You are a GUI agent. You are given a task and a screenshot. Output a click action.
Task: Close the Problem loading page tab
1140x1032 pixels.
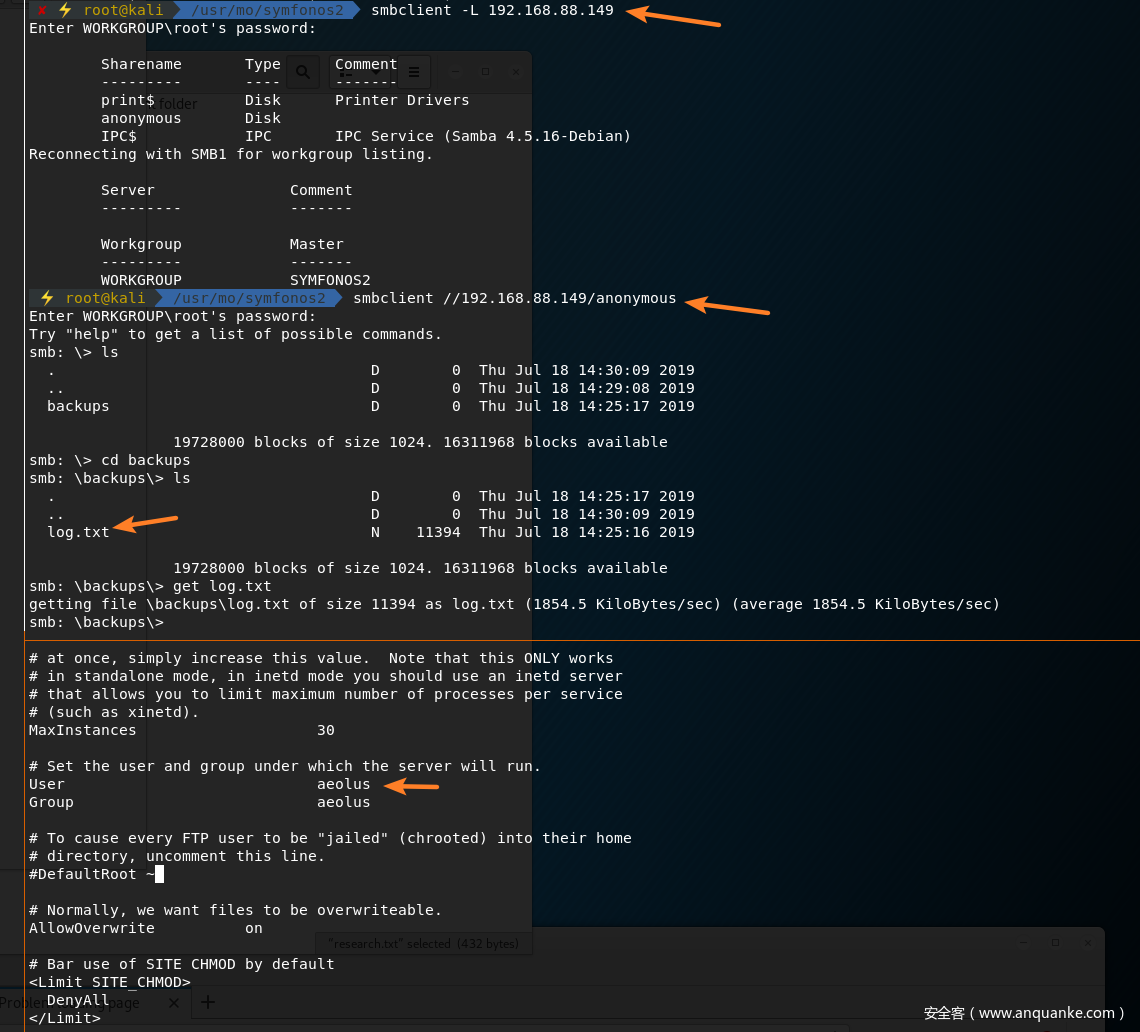point(173,1002)
